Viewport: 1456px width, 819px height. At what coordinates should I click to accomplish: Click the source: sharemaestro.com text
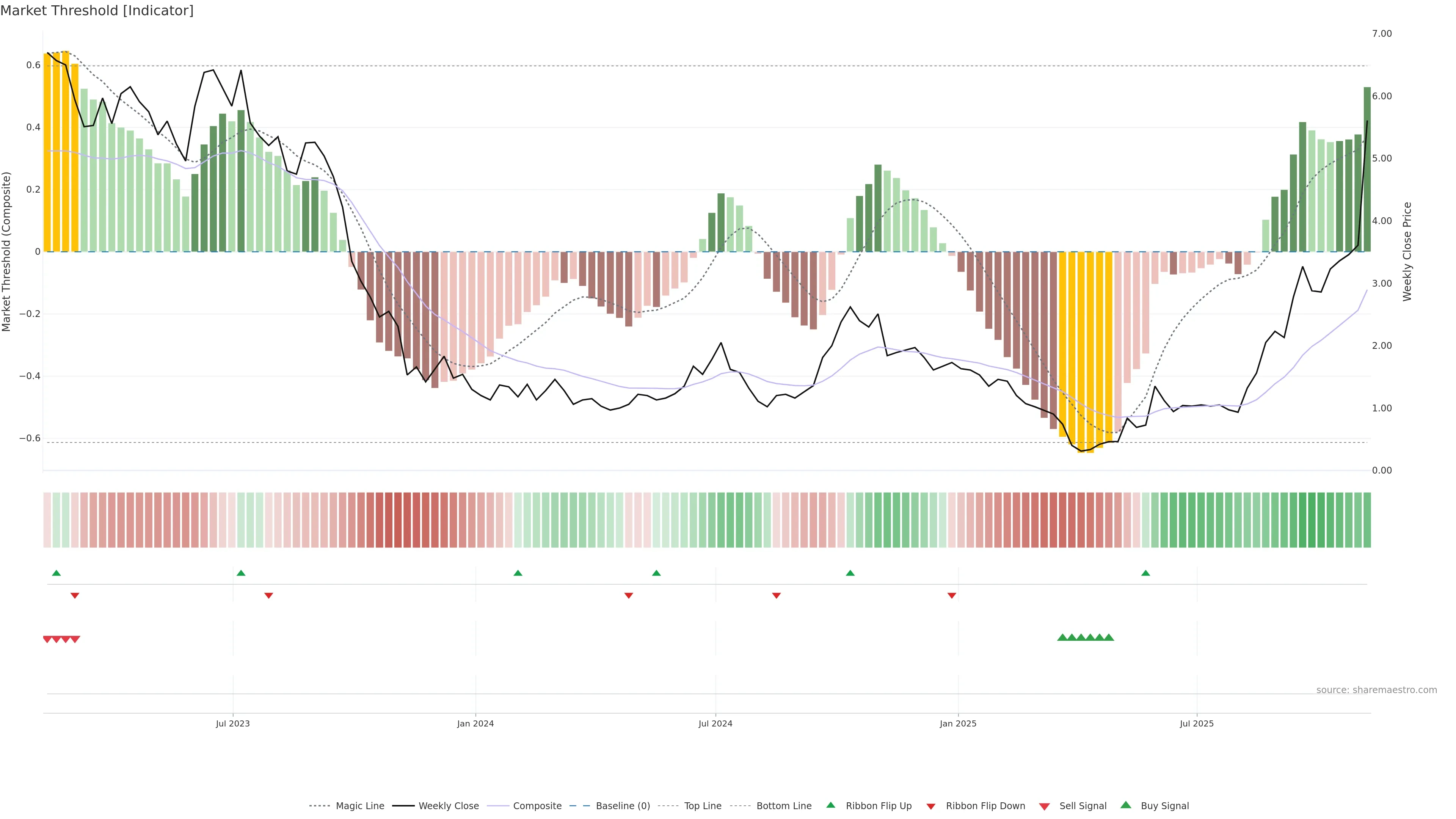[x=1376, y=690]
